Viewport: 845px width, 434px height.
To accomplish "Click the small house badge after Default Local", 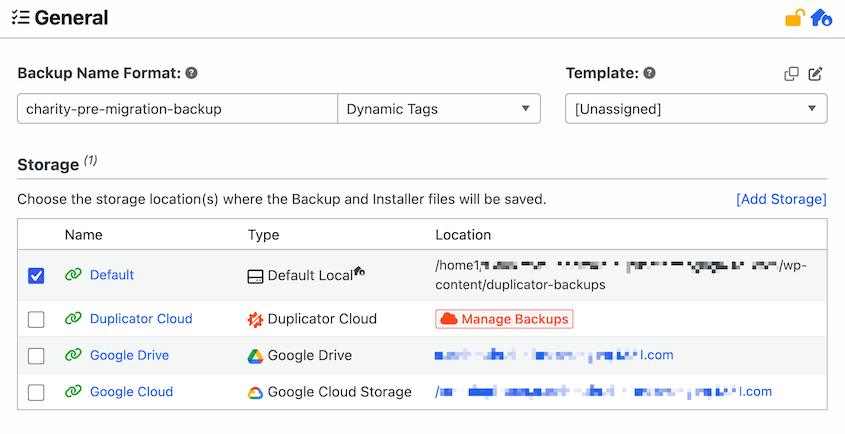I will pos(359,271).
